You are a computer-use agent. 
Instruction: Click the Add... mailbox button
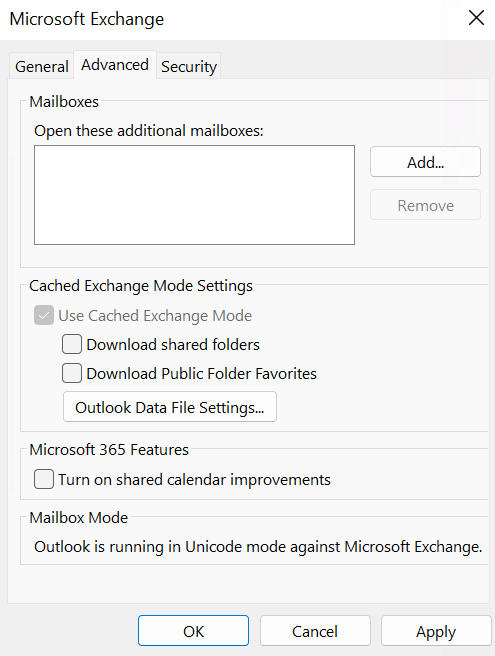pos(425,161)
